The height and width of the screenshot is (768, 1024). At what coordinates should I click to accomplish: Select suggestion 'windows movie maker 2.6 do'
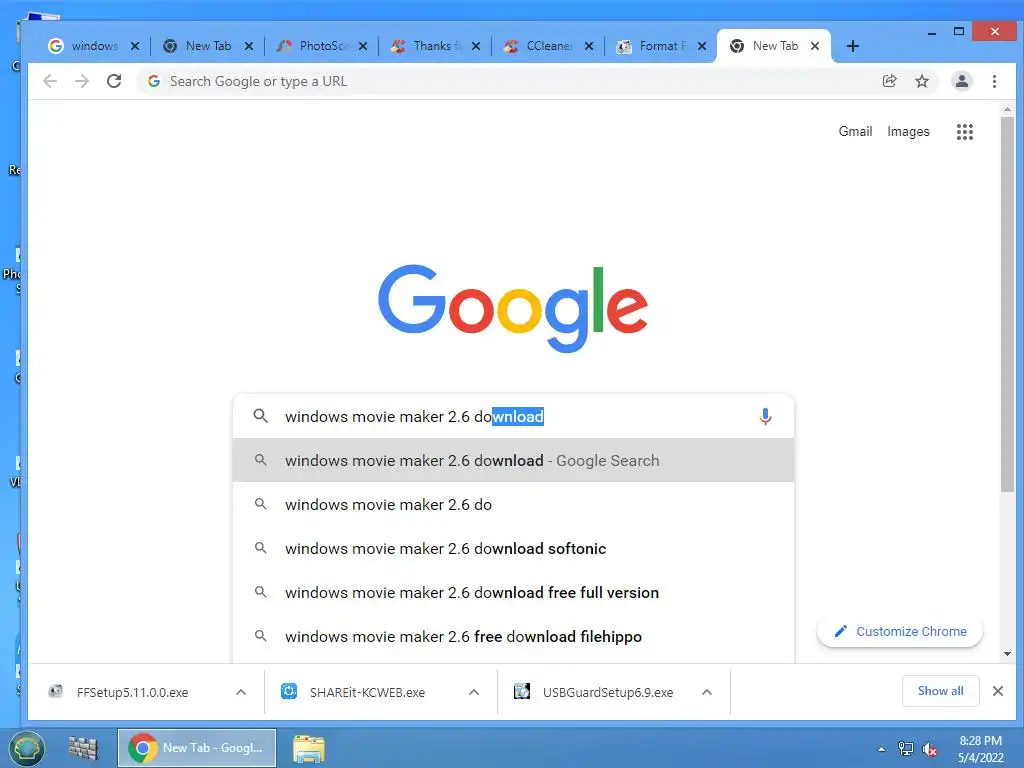513,504
